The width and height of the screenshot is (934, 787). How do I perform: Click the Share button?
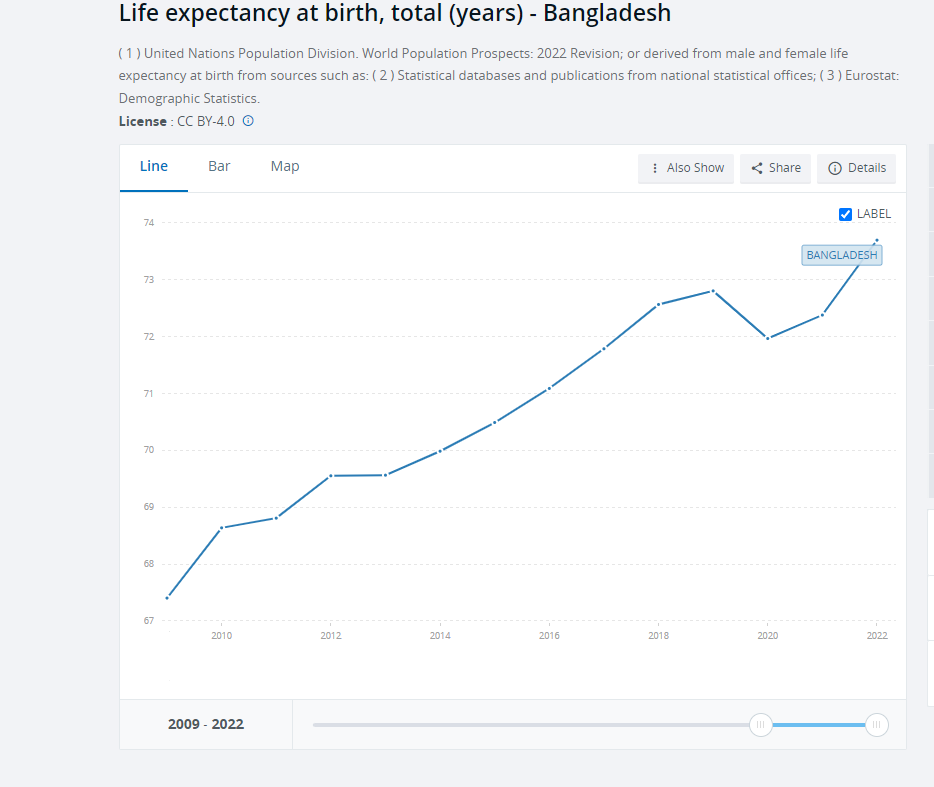(x=776, y=168)
